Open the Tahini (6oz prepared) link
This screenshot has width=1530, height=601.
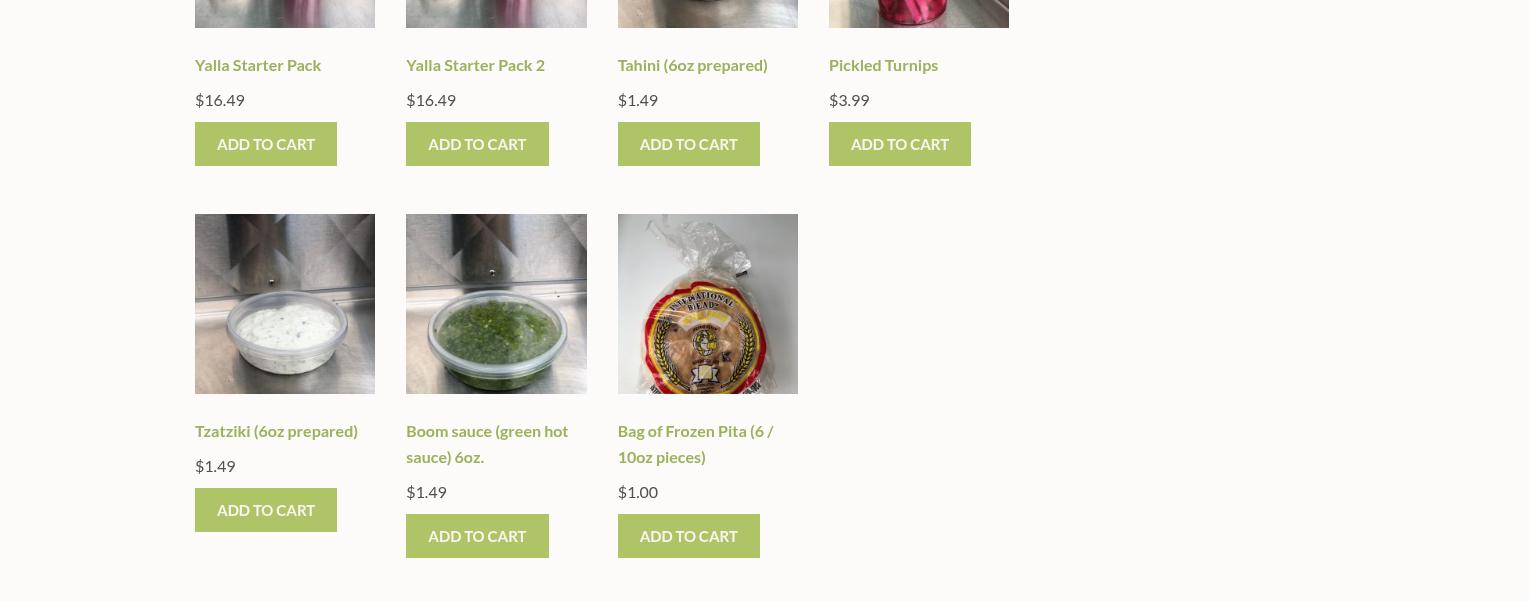tap(692, 65)
